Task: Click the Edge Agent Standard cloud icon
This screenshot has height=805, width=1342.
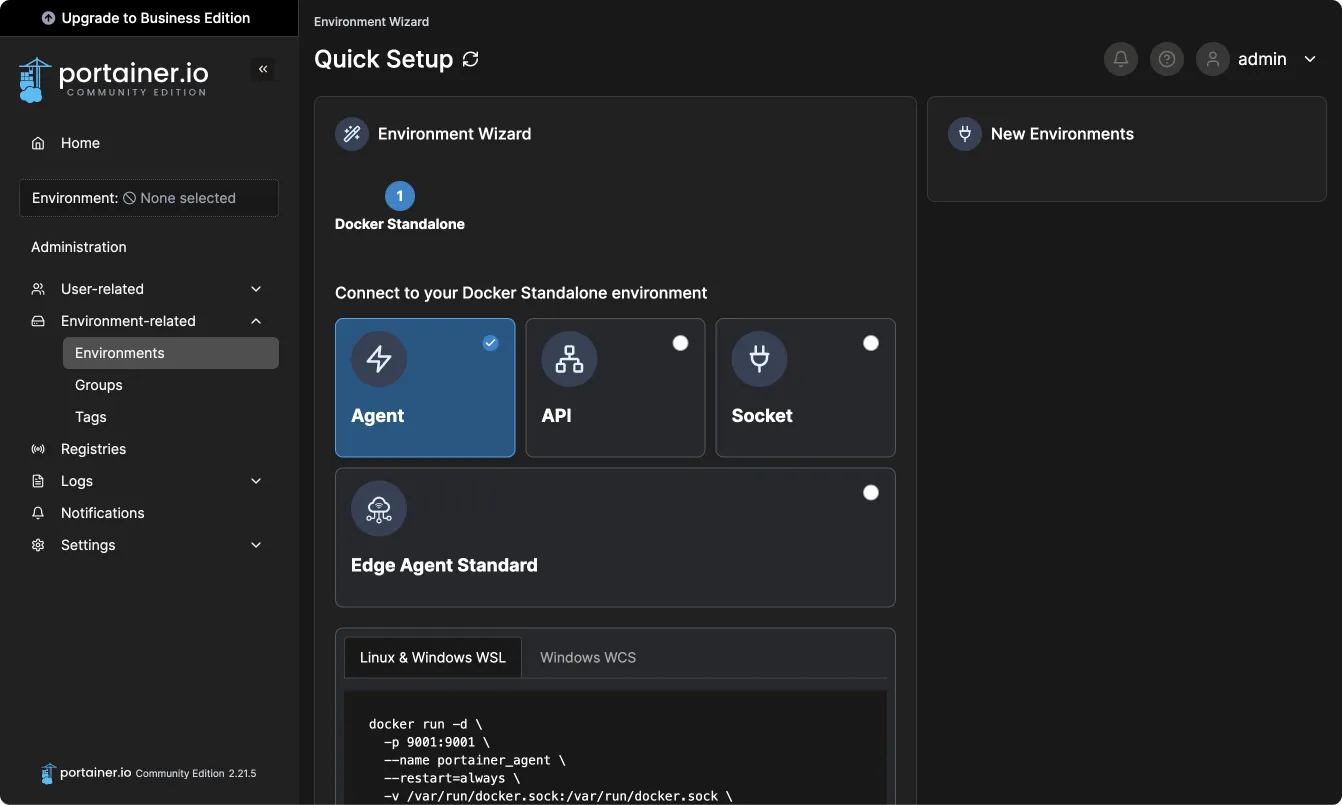Action: [x=379, y=509]
